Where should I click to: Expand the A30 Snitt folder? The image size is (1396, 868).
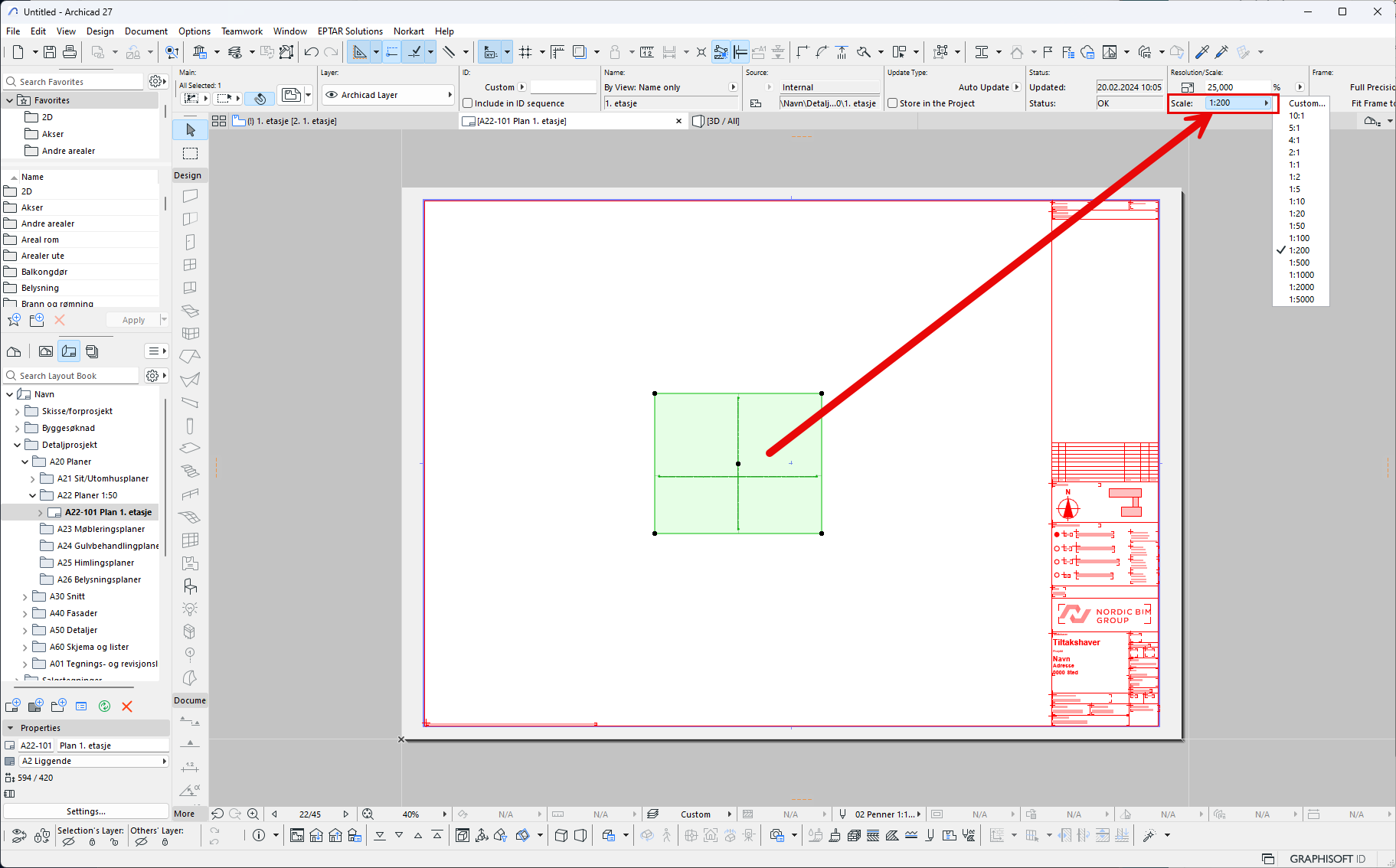click(x=25, y=597)
